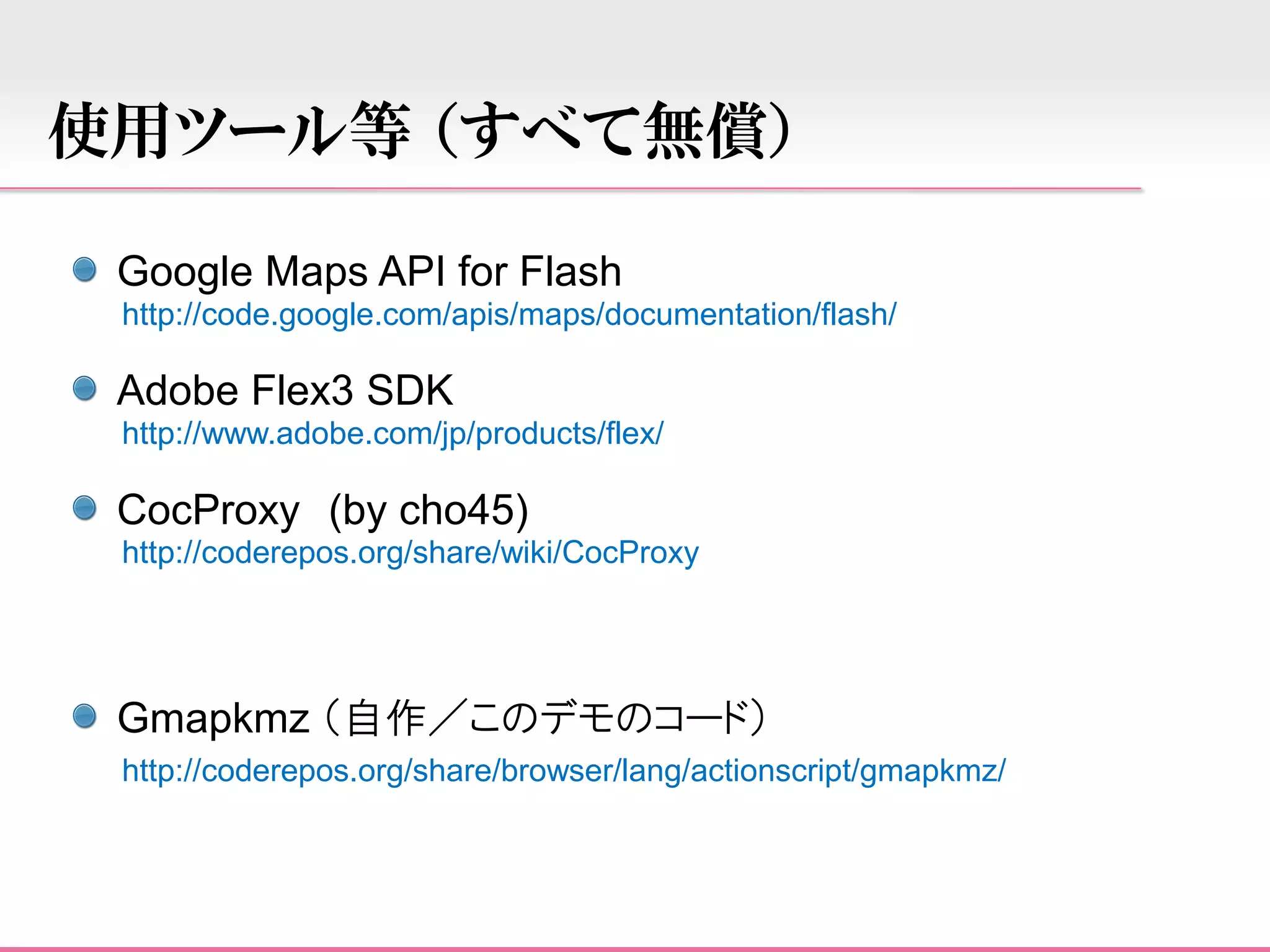Click the word 'SDK' after Flex3

pyautogui.click(x=409, y=390)
